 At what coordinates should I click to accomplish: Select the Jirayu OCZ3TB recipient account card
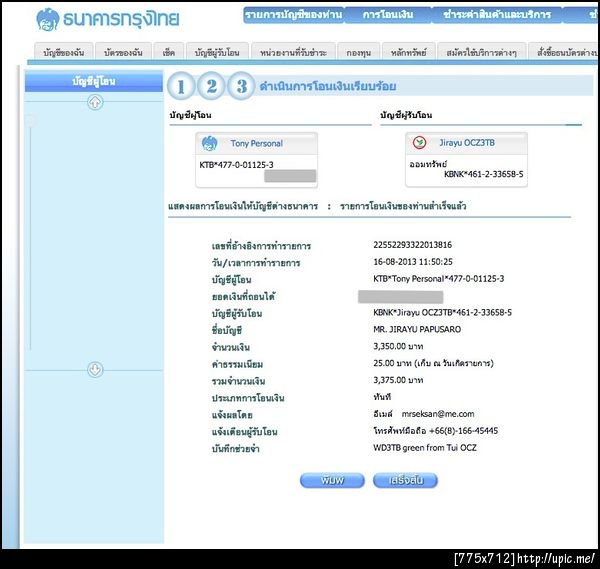[466, 160]
